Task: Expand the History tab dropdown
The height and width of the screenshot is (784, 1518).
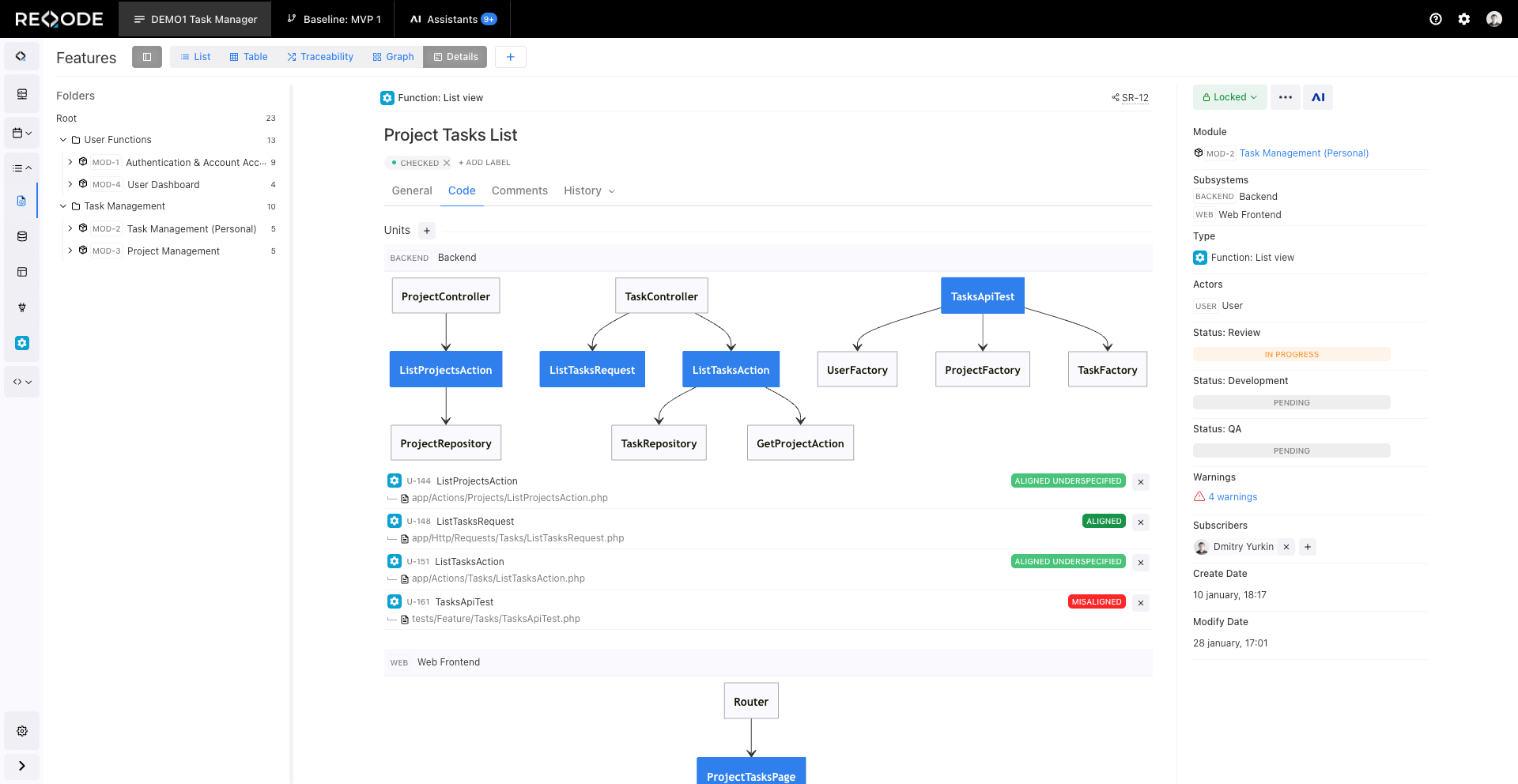Action: tap(611, 191)
